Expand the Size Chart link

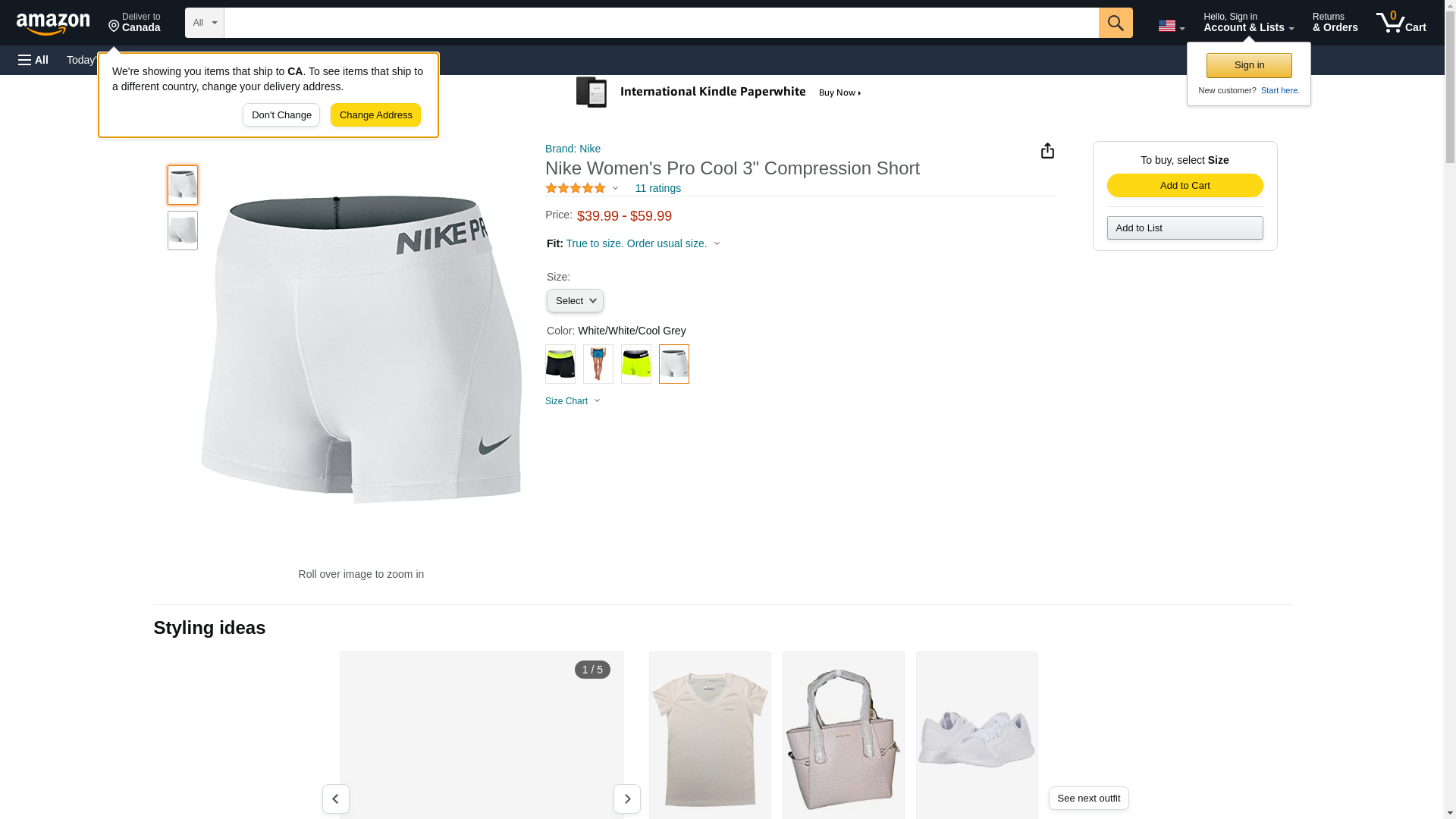coord(573,401)
